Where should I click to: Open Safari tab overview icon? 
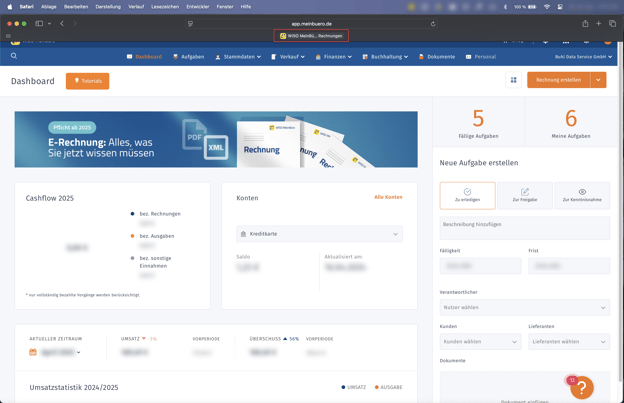tap(612, 23)
